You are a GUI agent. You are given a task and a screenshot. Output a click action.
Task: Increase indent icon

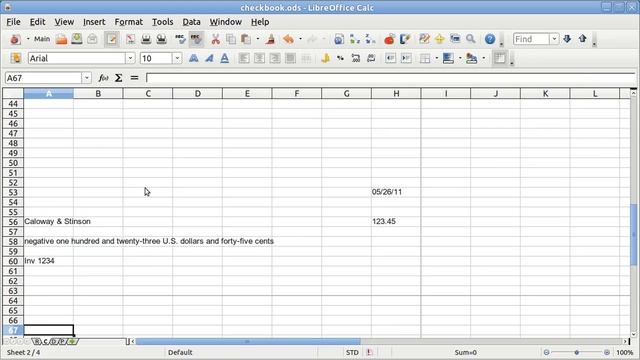(406, 58)
